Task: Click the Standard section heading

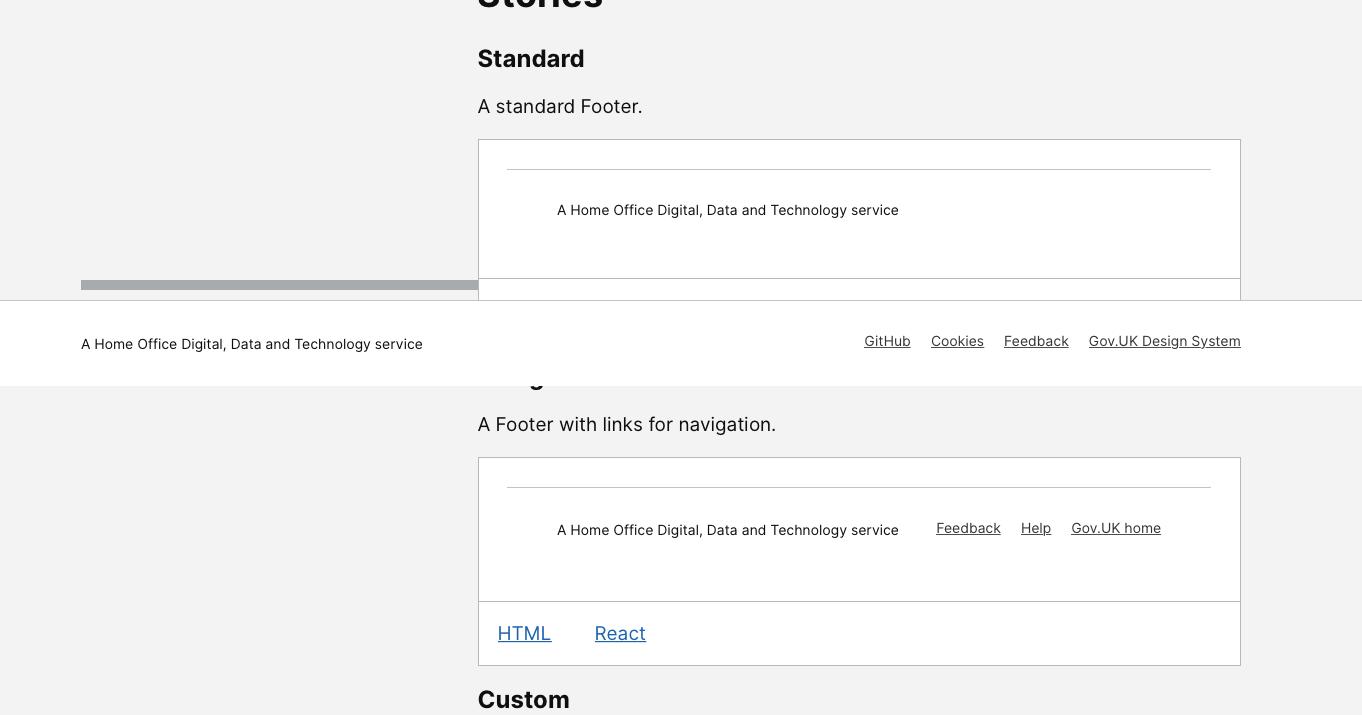Action: coord(531,59)
